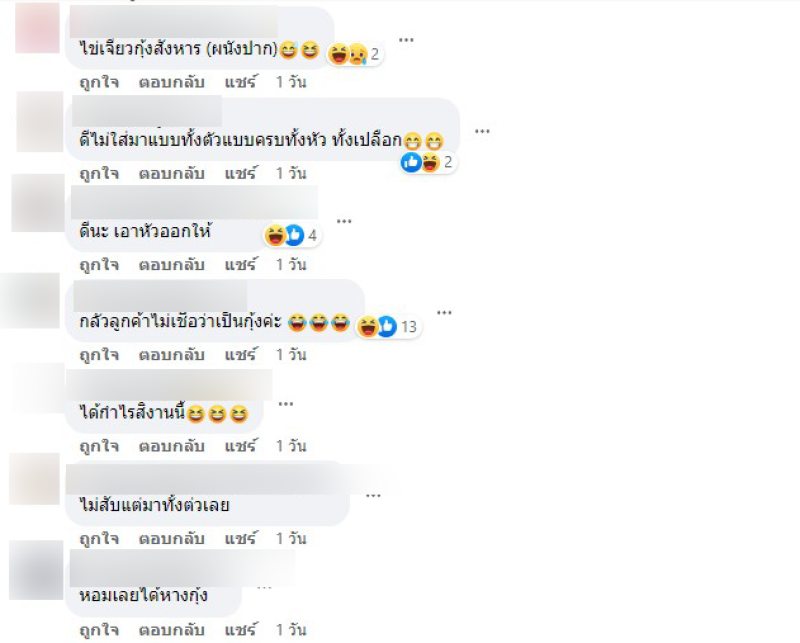The height and width of the screenshot is (643, 800).
Task: Open three-dot menu beside กลัวลูกค้าไม่เชื่อ comment
Action: [x=444, y=312]
